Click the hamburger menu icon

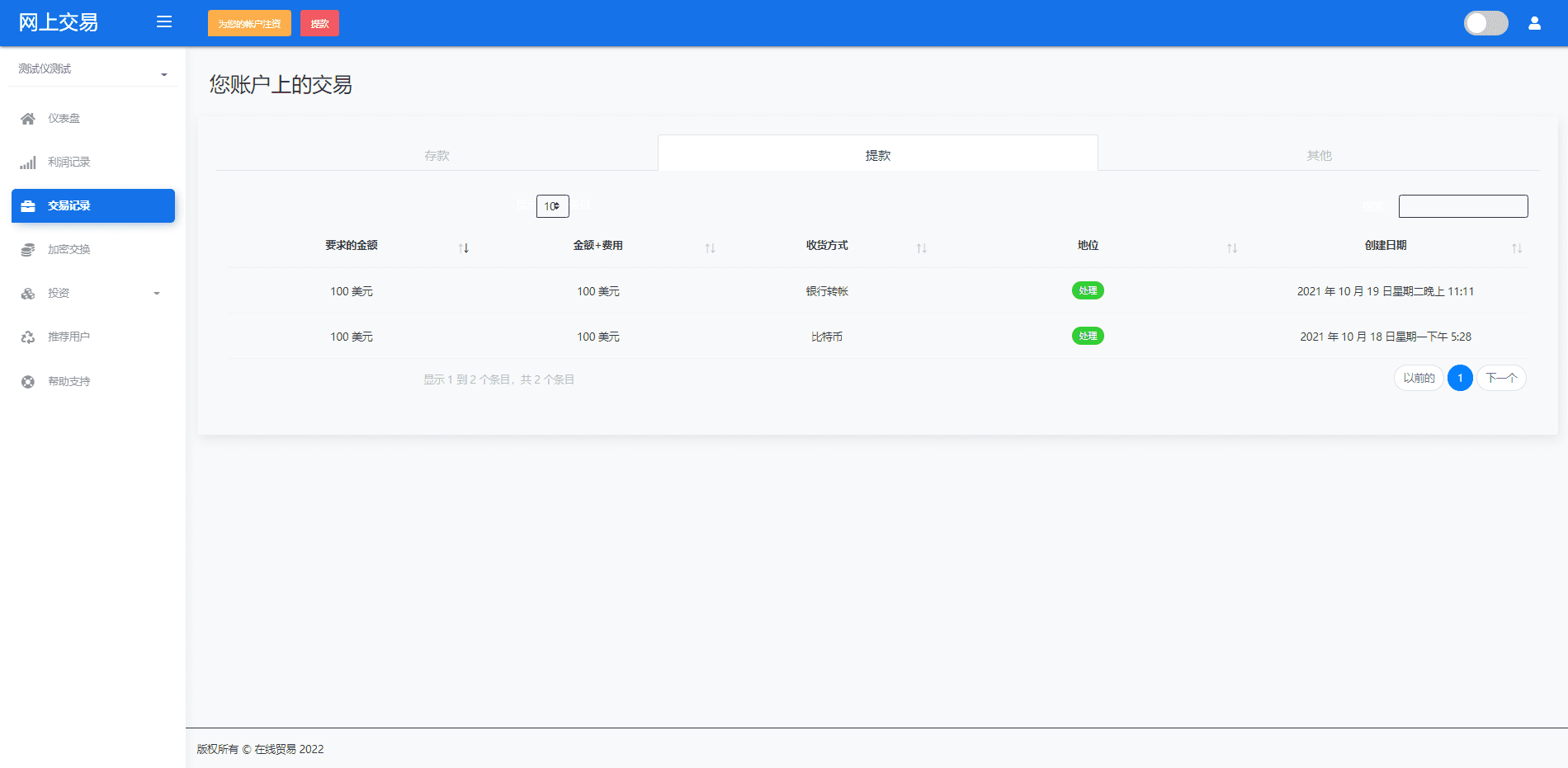[164, 22]
